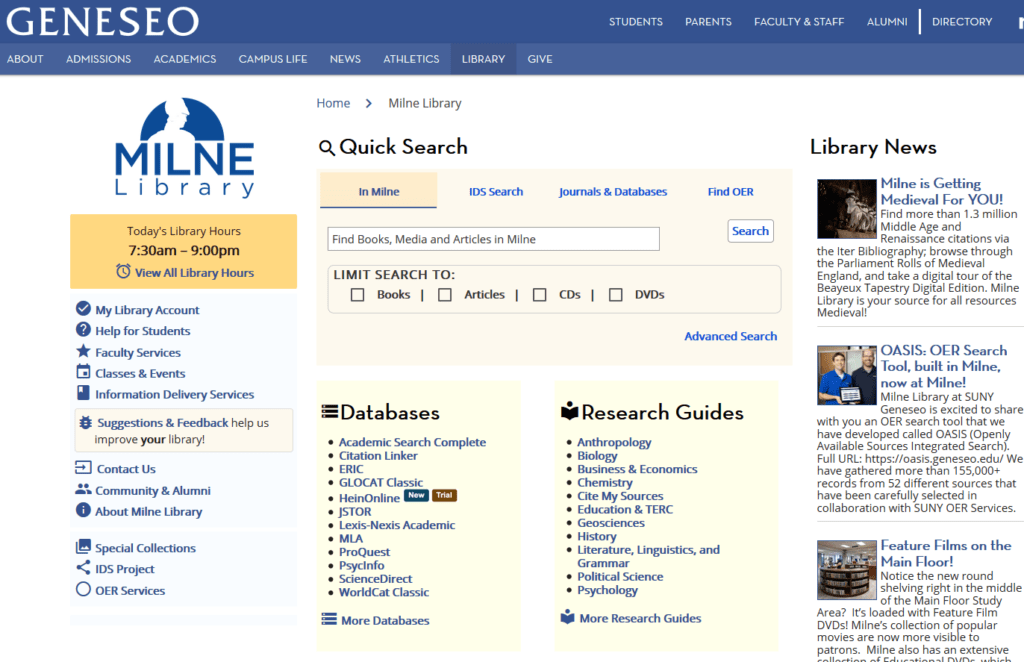1024x662 pixels.
Task: Click the books icon next to Special Collections
Action: coord(82,547)
